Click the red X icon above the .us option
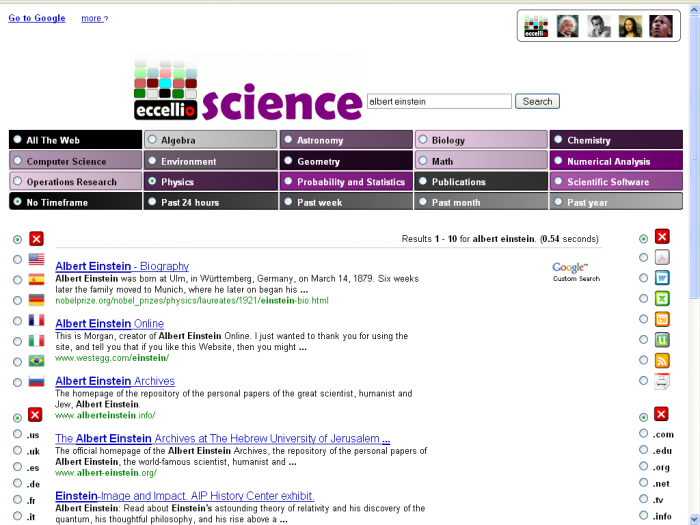This screenshot has height=525, width=700. (35, 415)
